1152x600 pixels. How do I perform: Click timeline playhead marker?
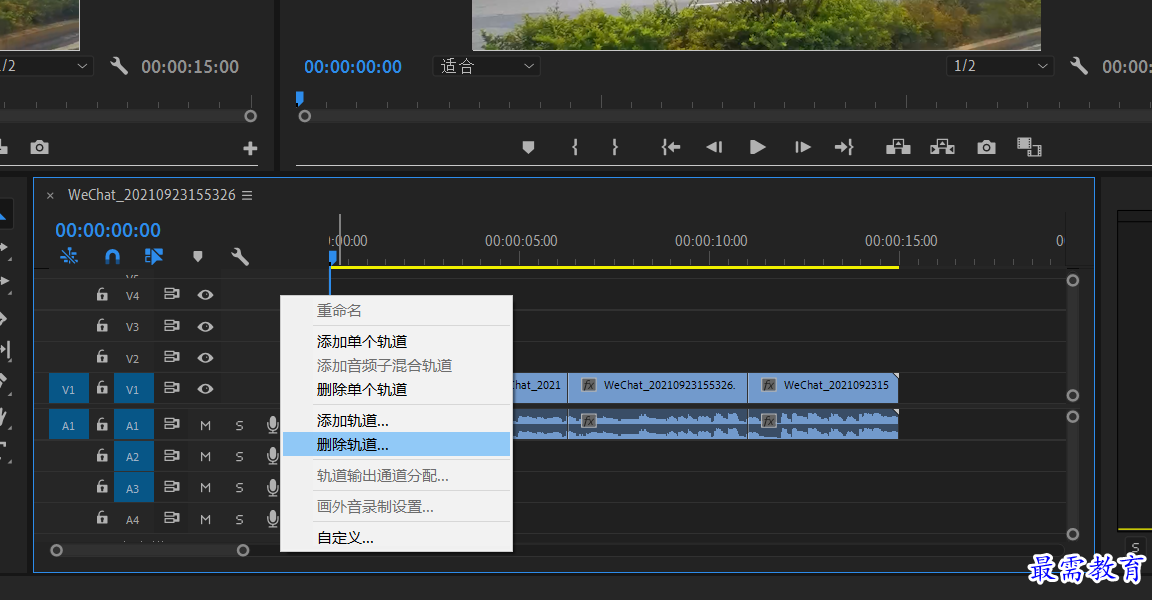[333, 257]
